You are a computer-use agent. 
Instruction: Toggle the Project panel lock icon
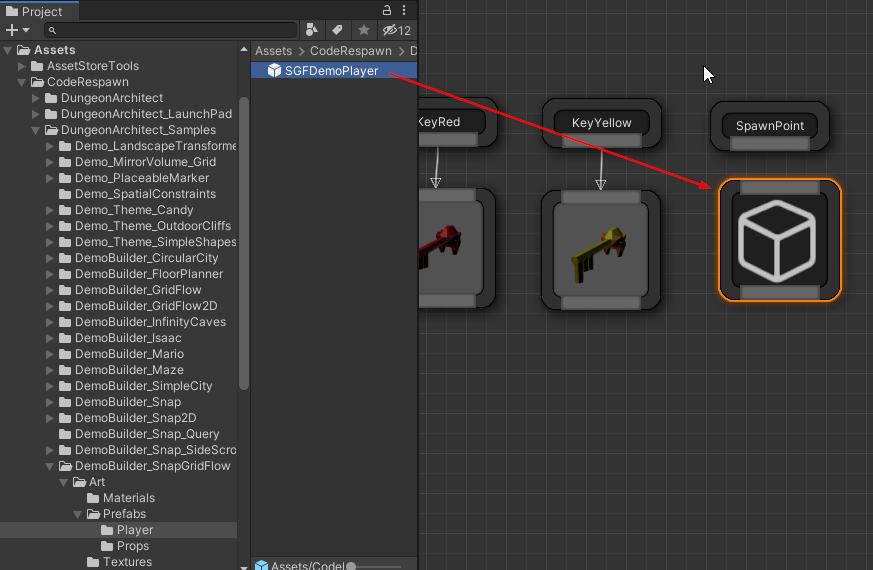(388, 11)
